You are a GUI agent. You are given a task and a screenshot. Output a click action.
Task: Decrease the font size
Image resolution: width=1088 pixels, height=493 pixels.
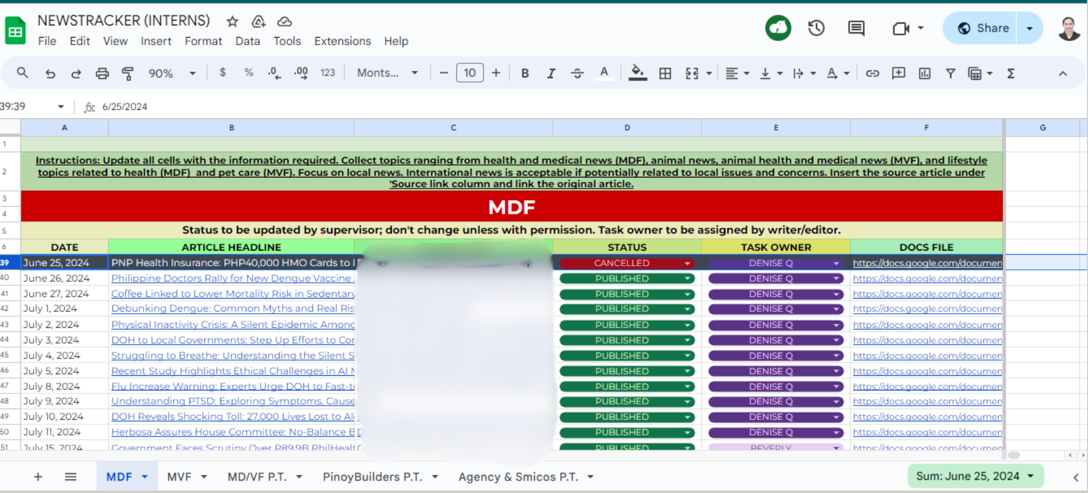click(444, 73)
